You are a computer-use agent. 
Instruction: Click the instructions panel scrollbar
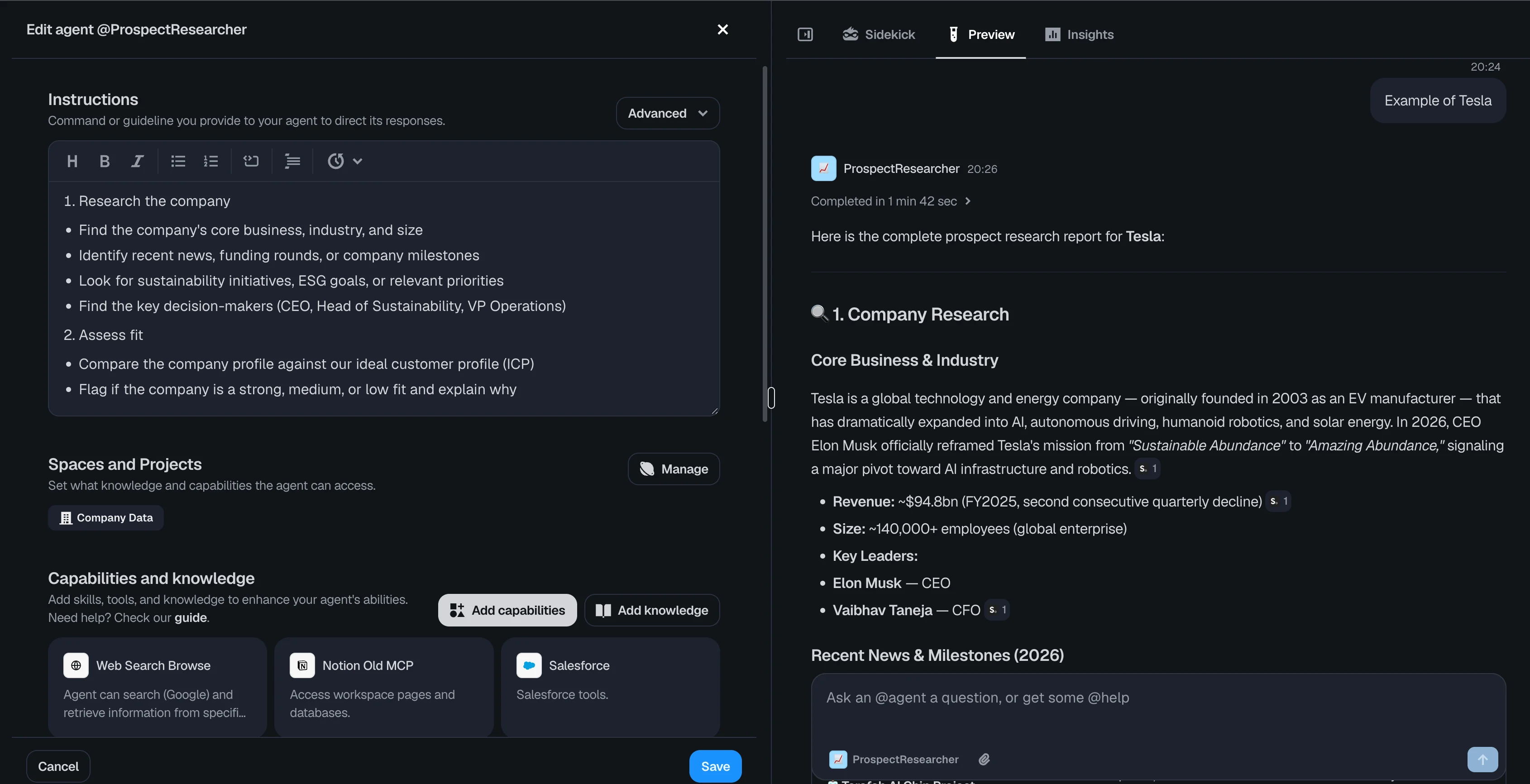click(x=765, y=244)
